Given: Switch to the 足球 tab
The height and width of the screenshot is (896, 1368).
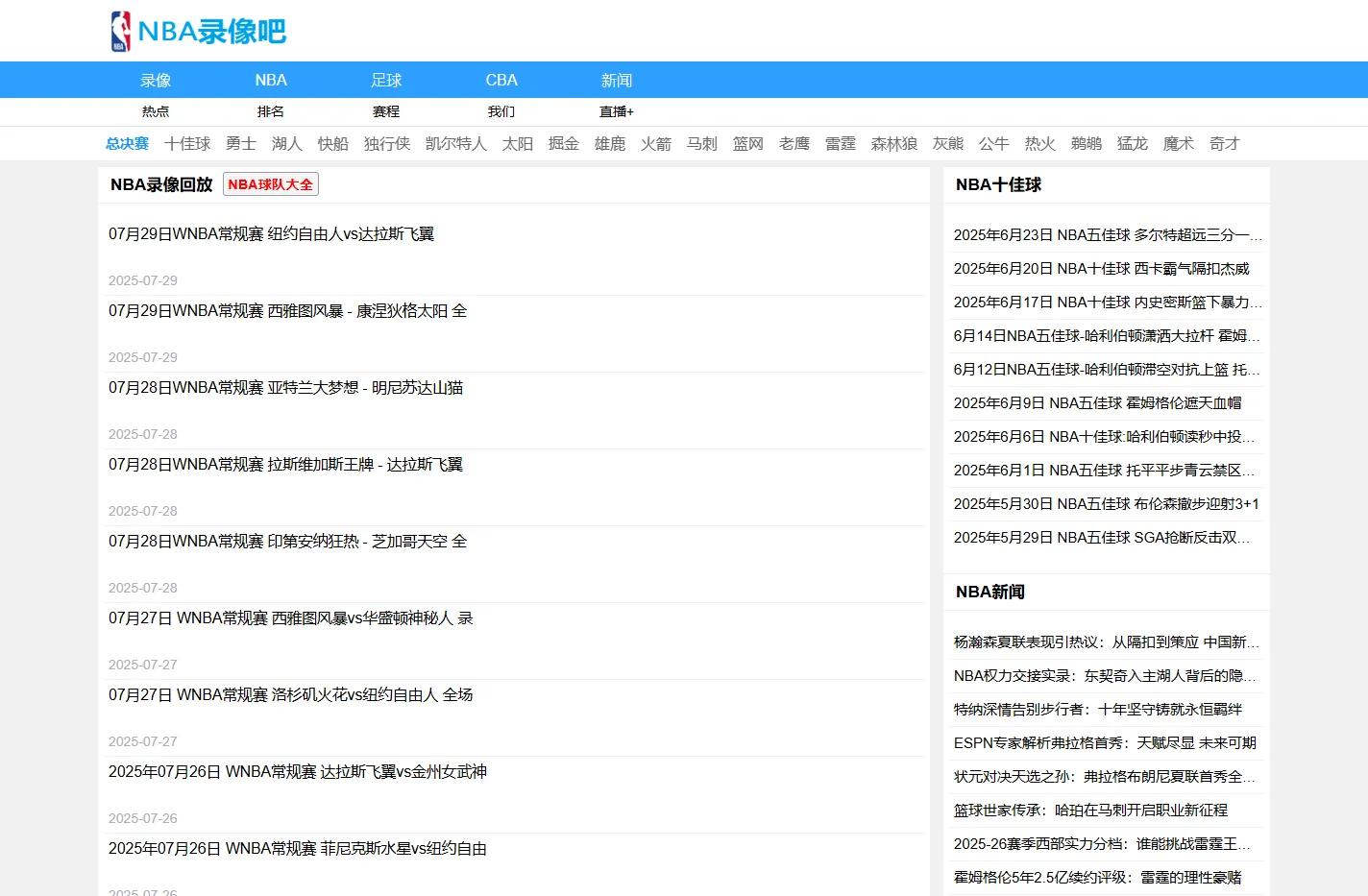Looking at the screenshot, I should point(386,81).
